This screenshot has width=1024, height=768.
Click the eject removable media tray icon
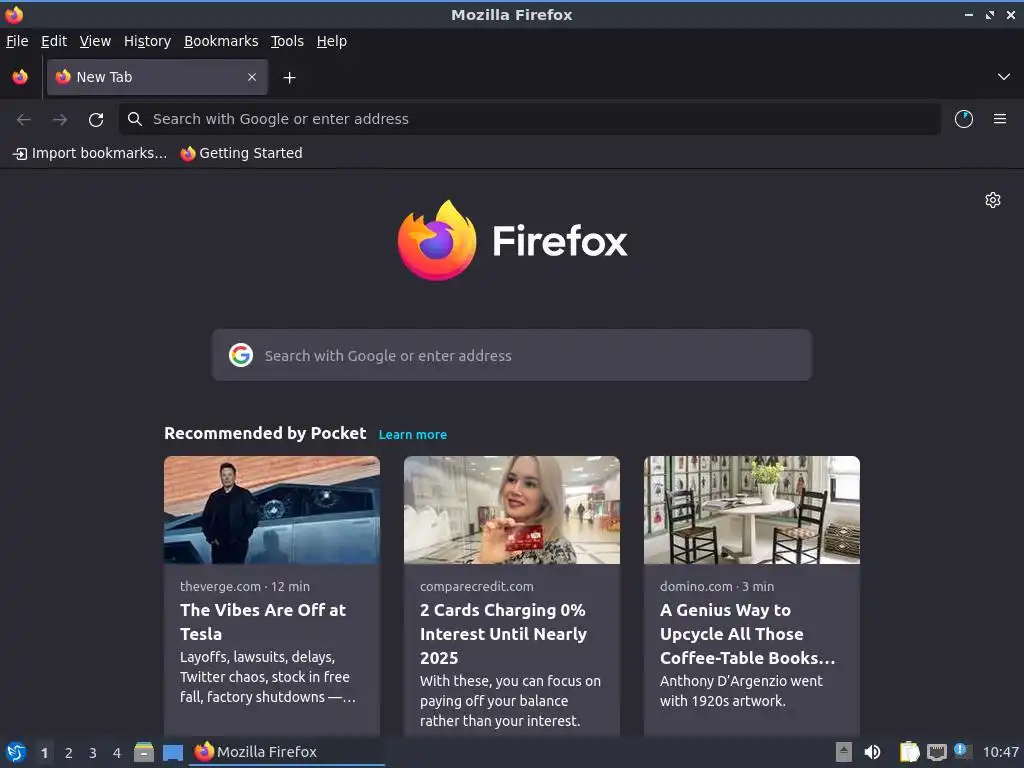coord(844,752)
